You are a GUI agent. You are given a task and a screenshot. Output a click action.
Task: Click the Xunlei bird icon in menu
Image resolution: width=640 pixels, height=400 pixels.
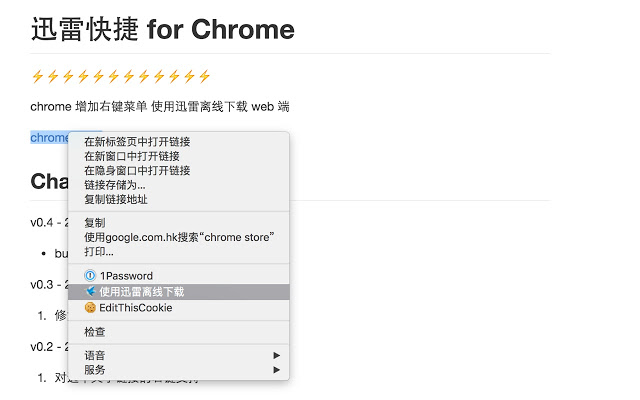tap(90, 291)
